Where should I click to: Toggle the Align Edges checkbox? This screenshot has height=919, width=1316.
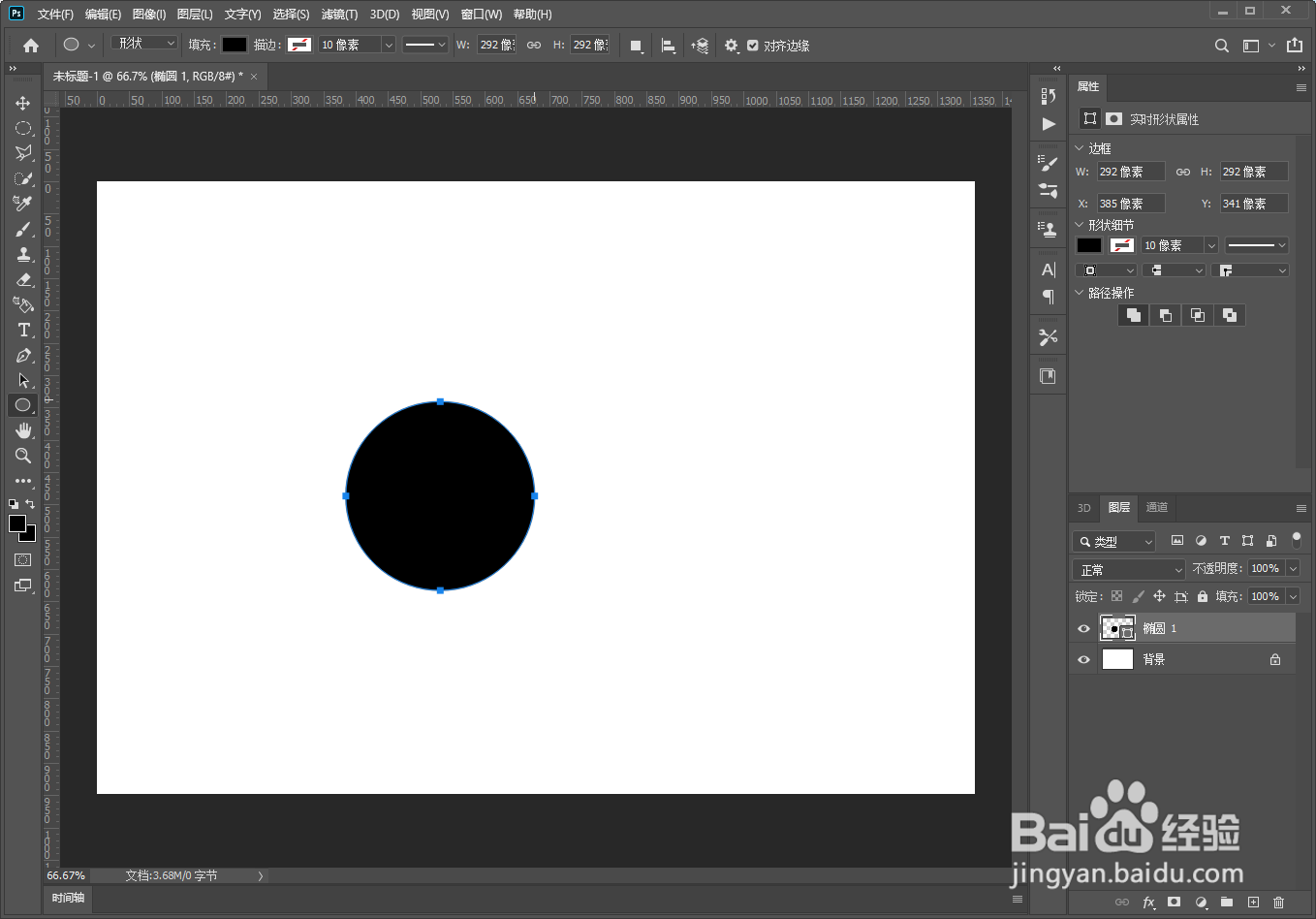coord(752,46)
